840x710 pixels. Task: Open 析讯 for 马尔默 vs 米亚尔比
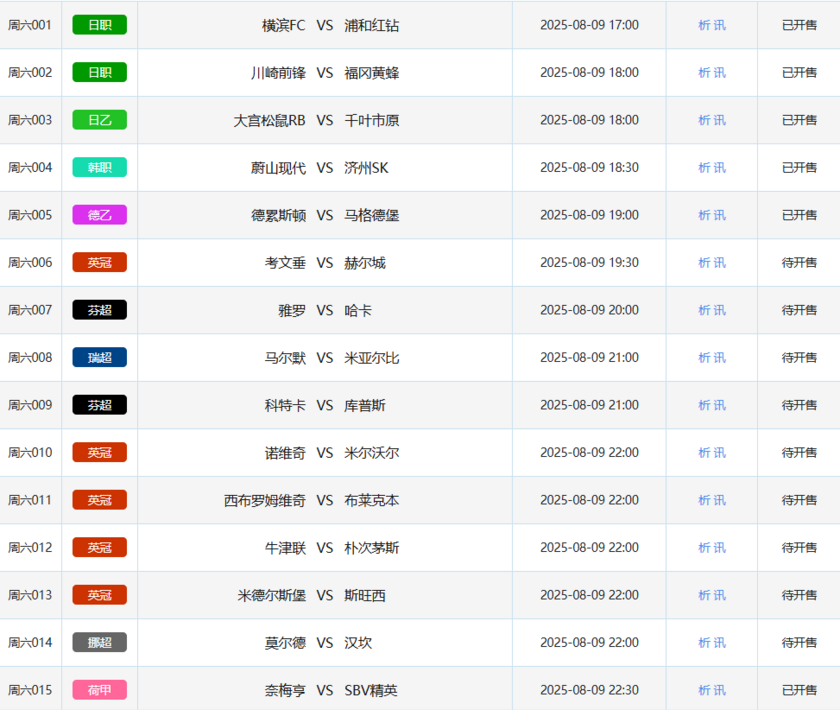[712, 358]
